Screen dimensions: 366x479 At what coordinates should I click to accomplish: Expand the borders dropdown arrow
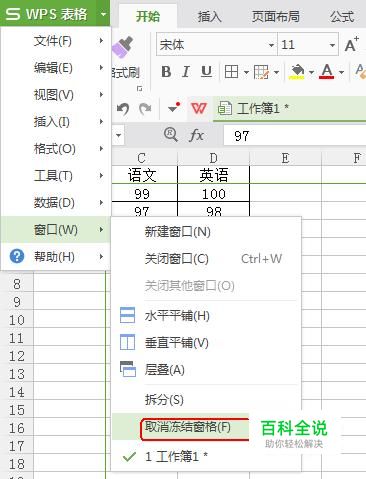coord(246,72)
